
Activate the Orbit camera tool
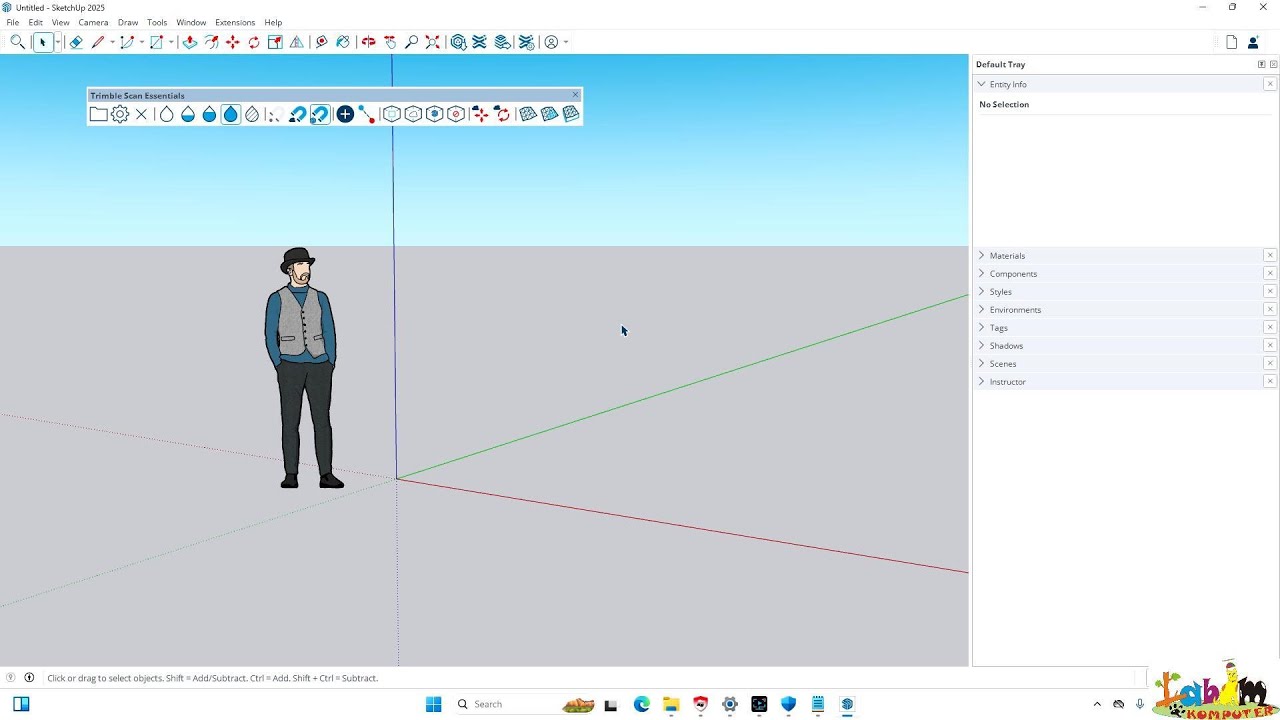pyautogui.click(x=369, y=42)
